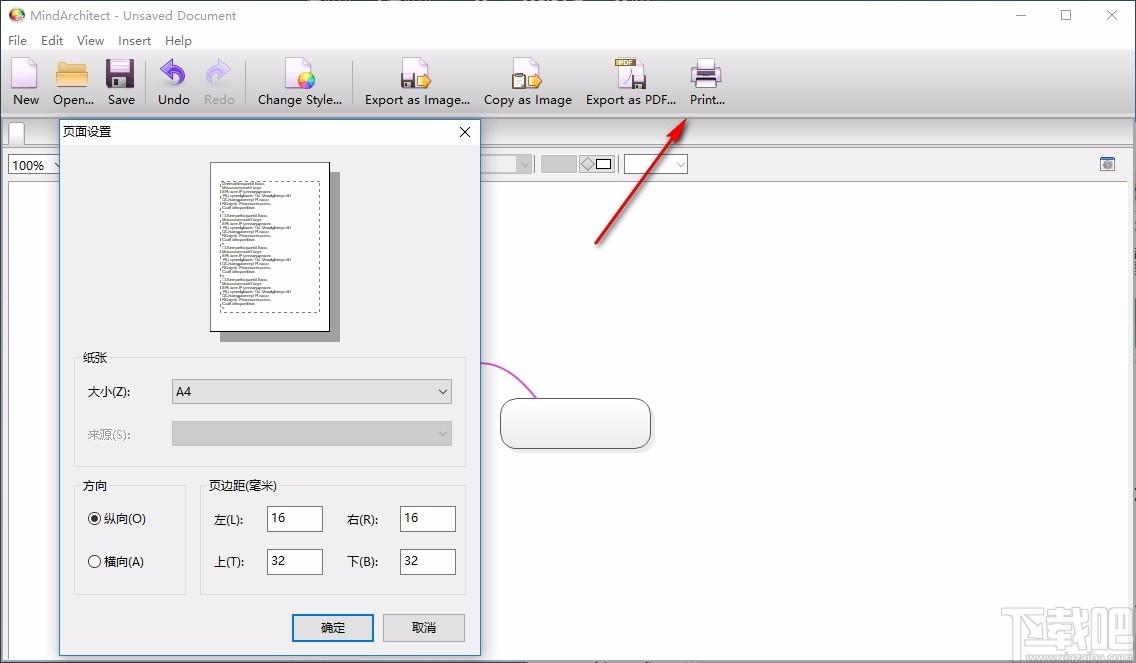Undo the last action
Viewport: 1136px width, 663px height.
click(x=173, y=82)
